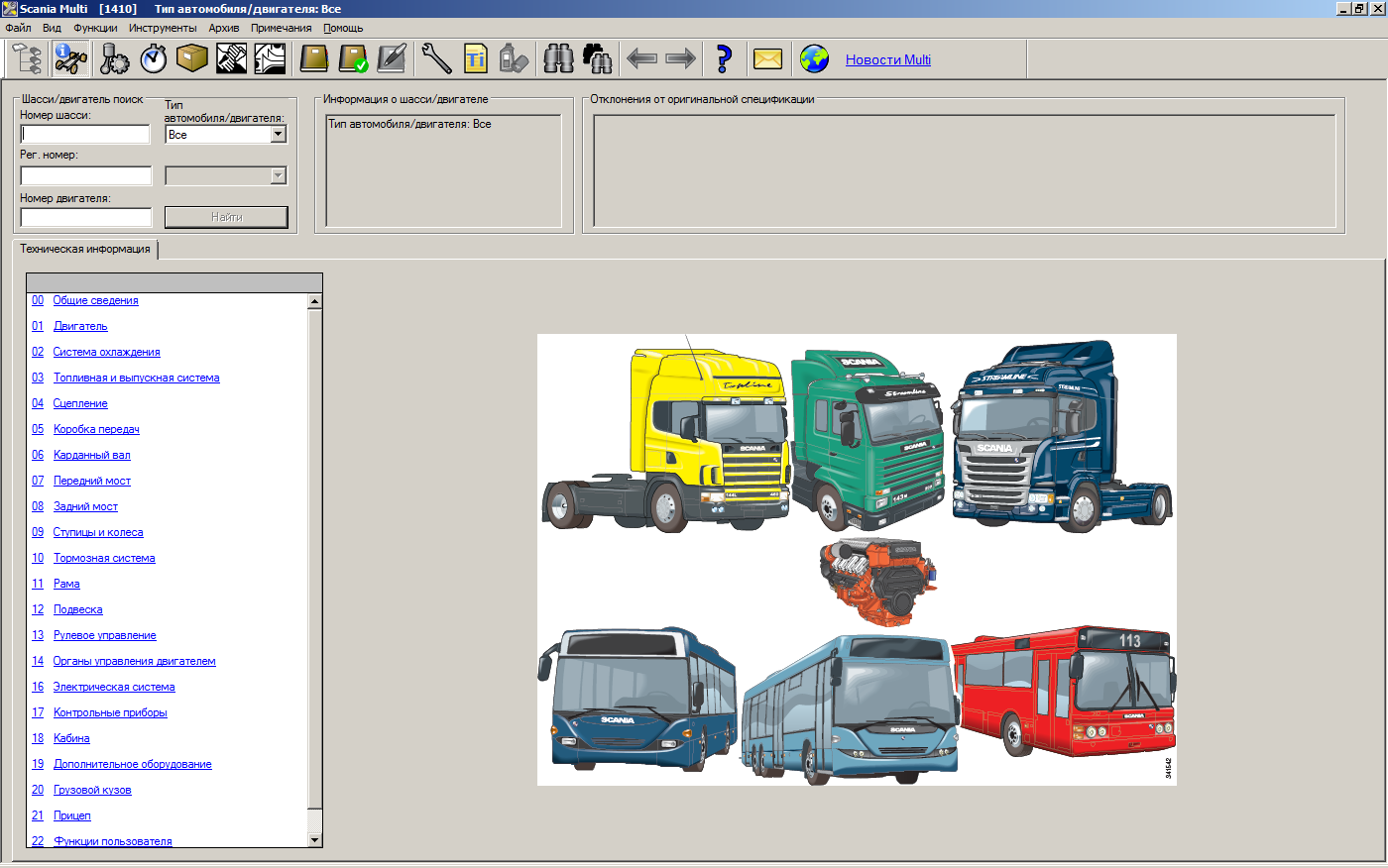
Task: Open the Примечания menu
Action: pyautogui.click(x=282, y=28)
